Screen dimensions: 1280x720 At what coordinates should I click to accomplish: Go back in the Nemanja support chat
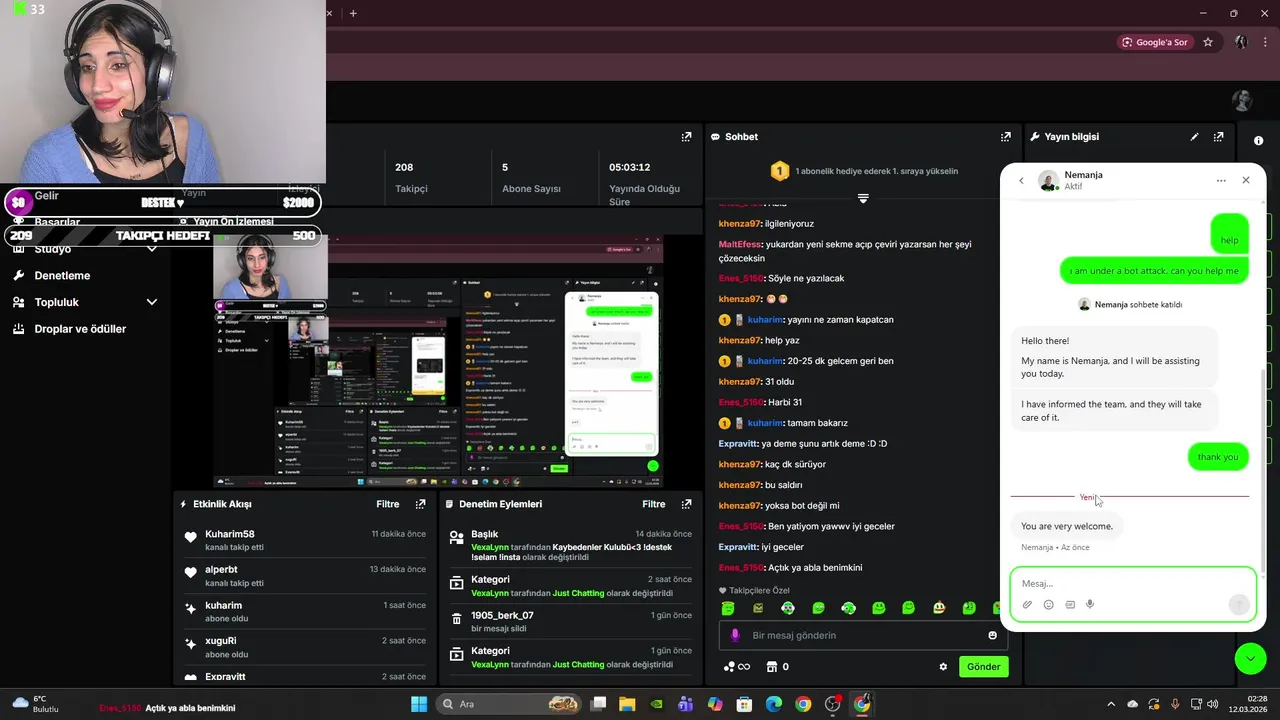1021,181
